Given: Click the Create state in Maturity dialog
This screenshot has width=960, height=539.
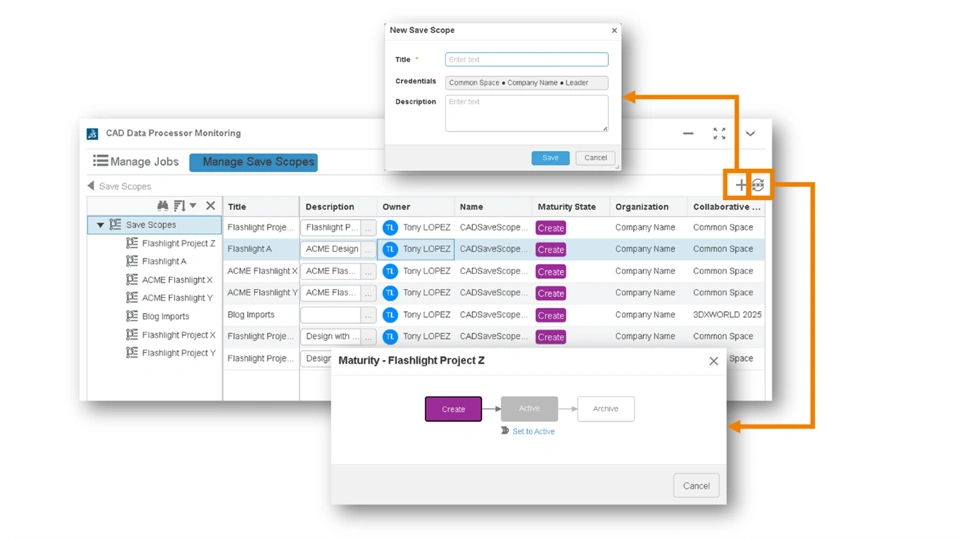Looking at the screenshot, I should [454, 409].
